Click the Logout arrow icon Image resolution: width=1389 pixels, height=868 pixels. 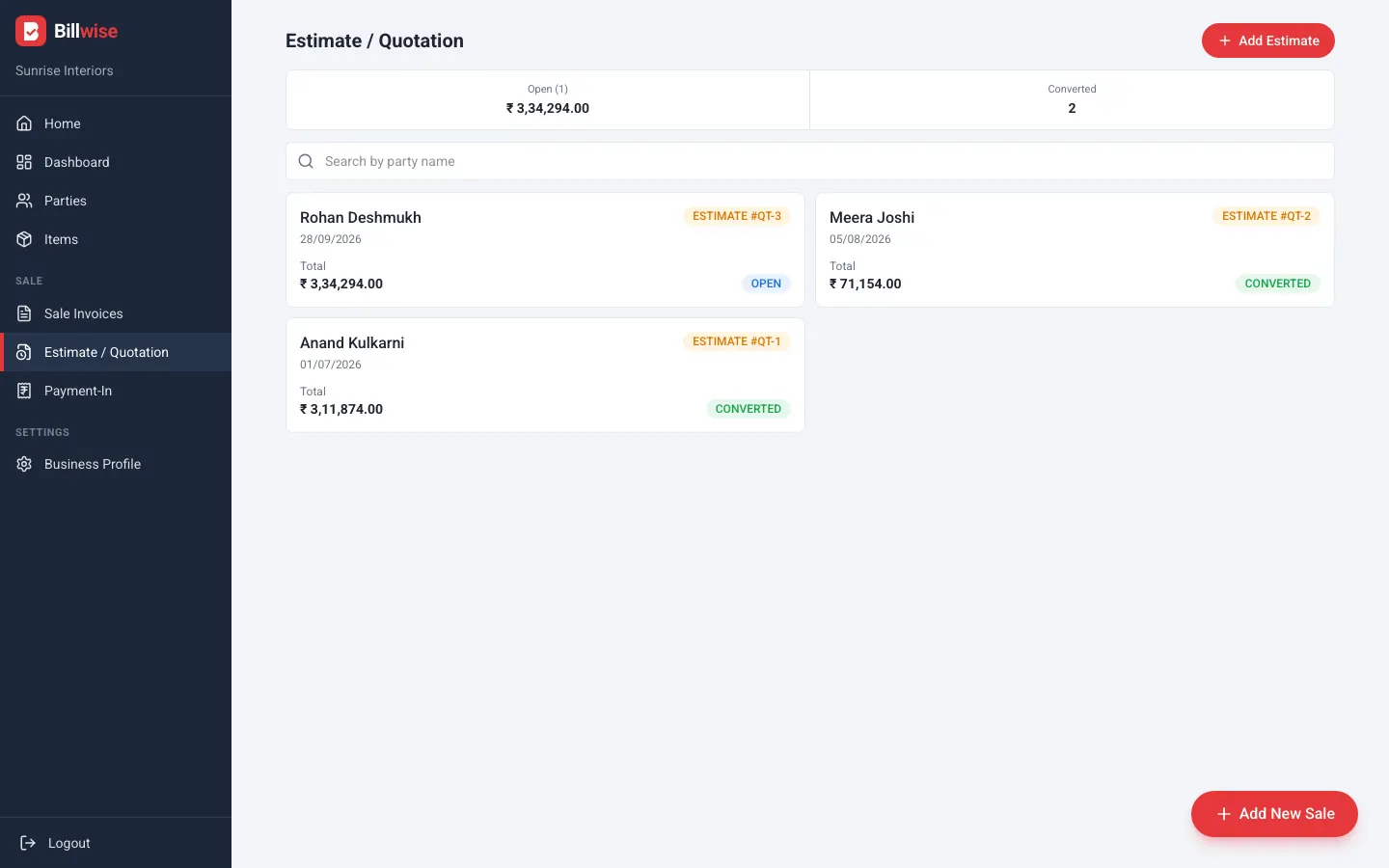tap(28, 843)
